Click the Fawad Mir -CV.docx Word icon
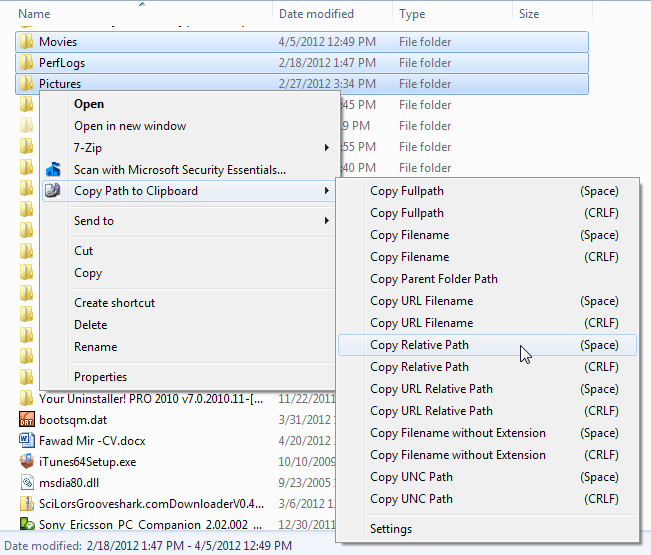Screen dimensions: 651x555 [x=27, y=440]
